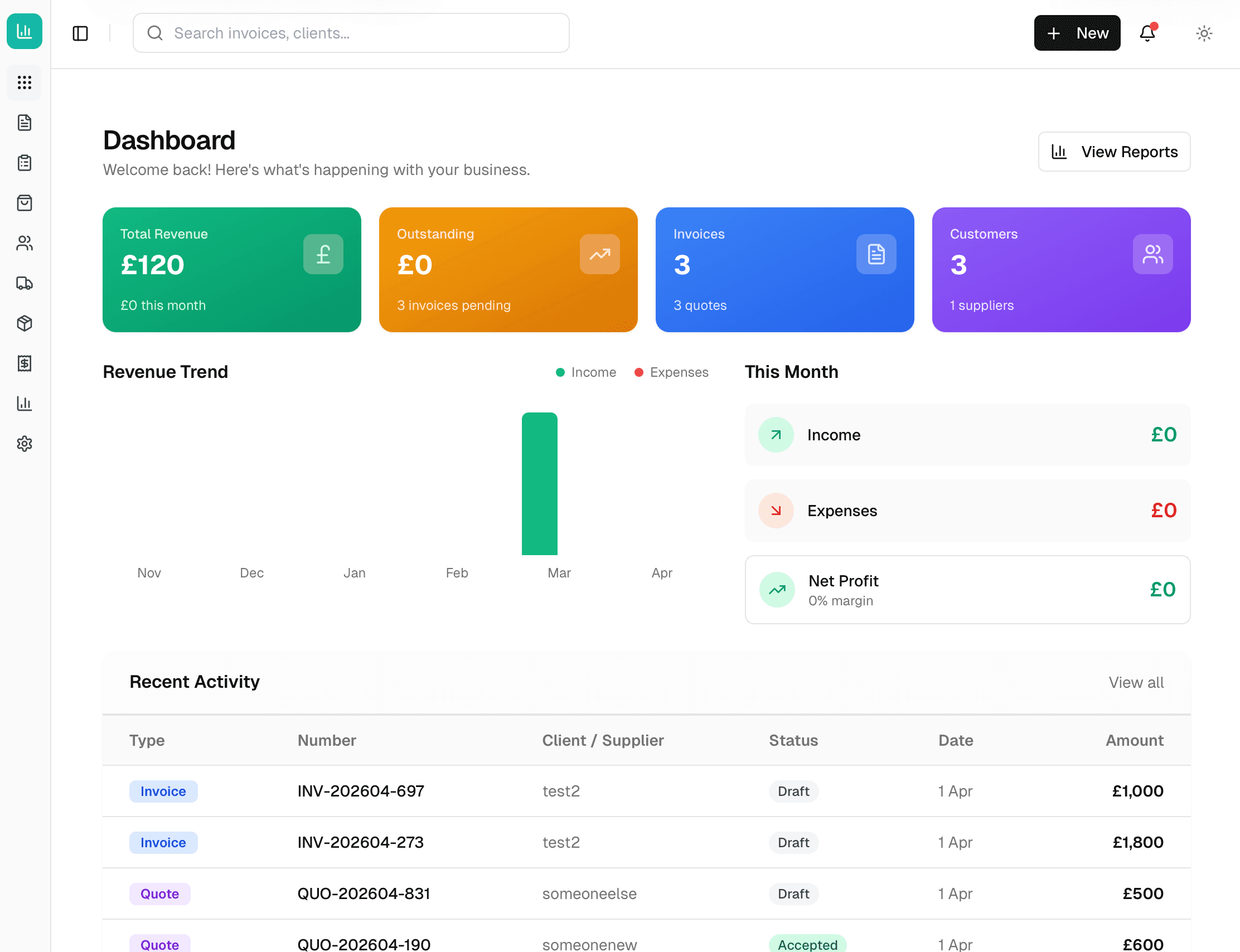Open the Invoices document icon in sidebar
Screen dimensions: 1240x952
24,122
